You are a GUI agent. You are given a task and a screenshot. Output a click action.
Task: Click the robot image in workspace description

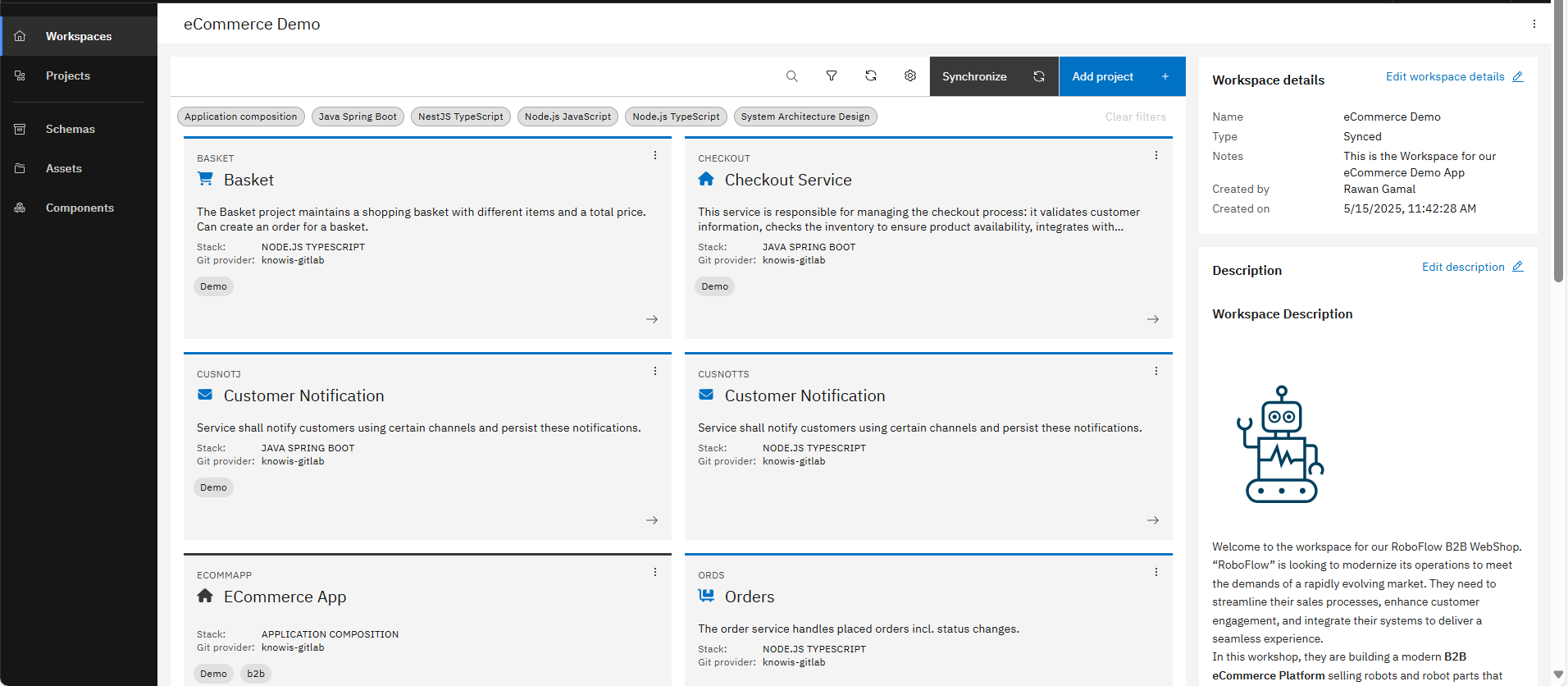[x=1279, y=444]
